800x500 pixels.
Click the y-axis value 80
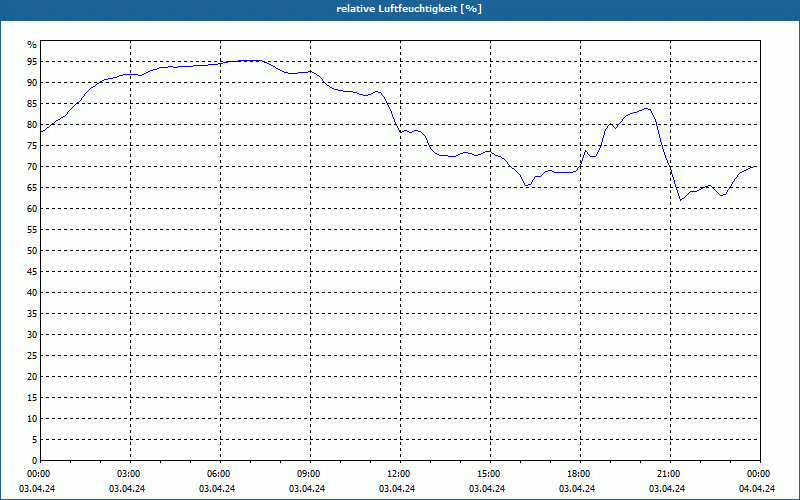coord(32,124)
